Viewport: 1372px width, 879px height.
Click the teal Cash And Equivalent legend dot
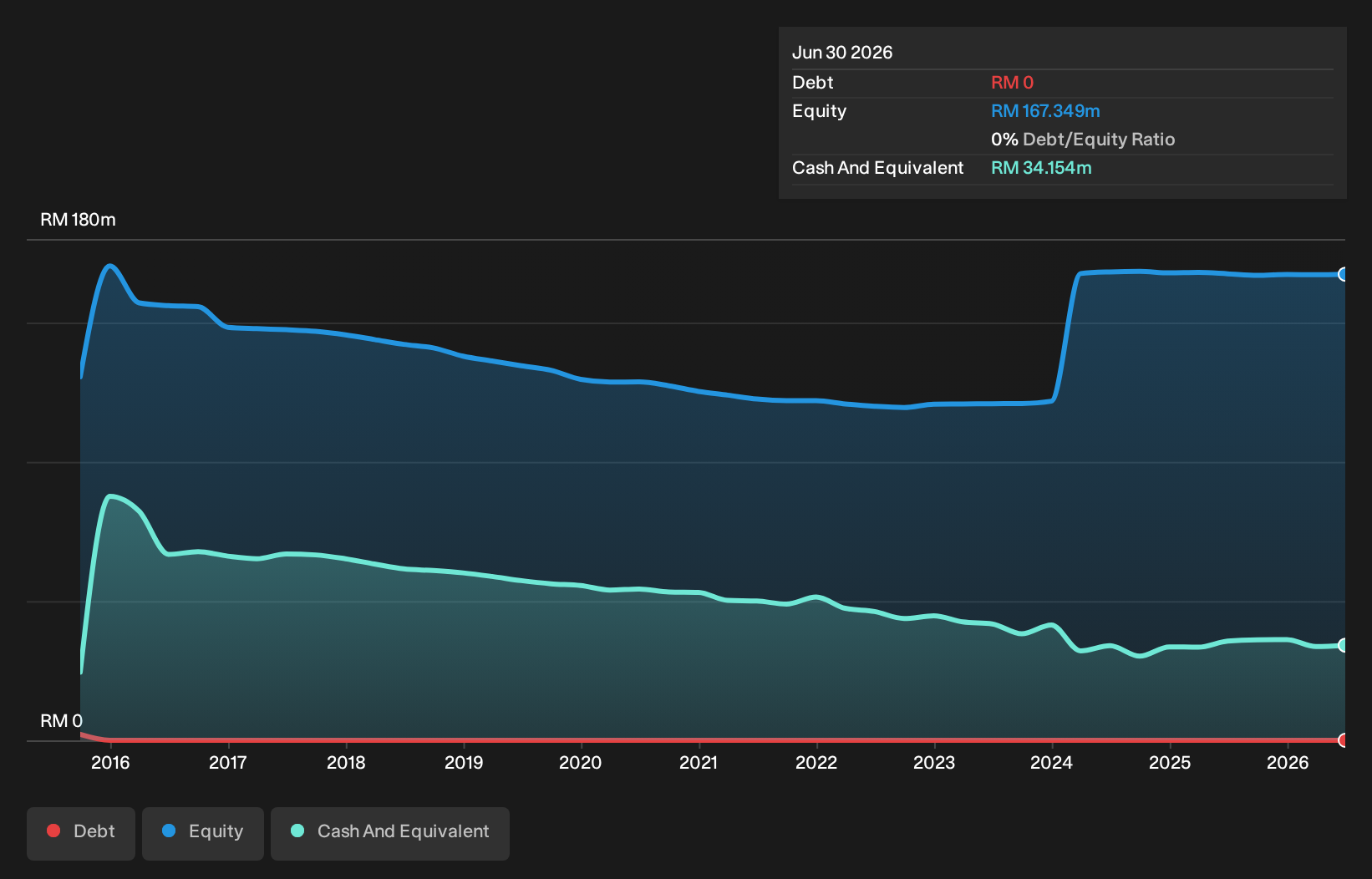click(297, 831)
